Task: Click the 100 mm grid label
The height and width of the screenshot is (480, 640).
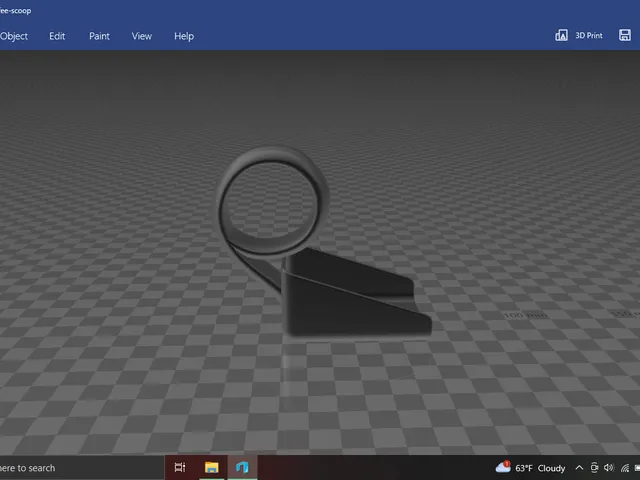Action: [525, 315]
